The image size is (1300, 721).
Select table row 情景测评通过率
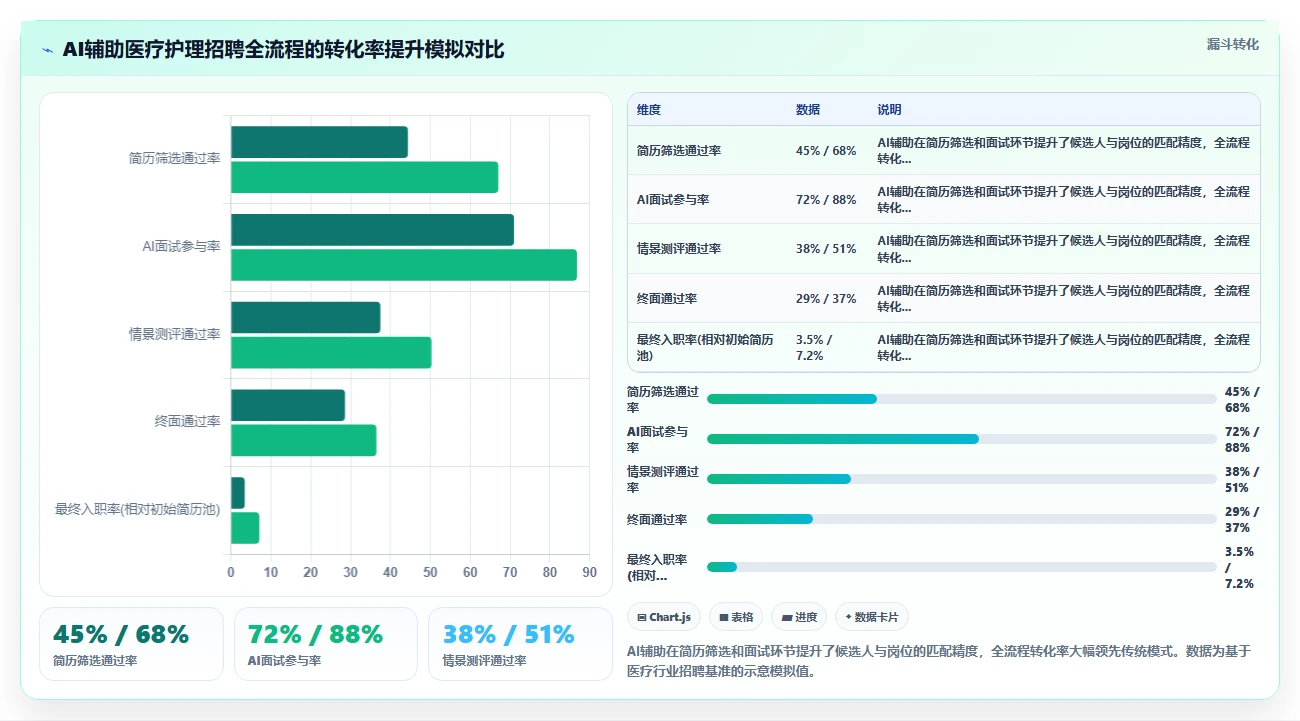coord(943,249)
